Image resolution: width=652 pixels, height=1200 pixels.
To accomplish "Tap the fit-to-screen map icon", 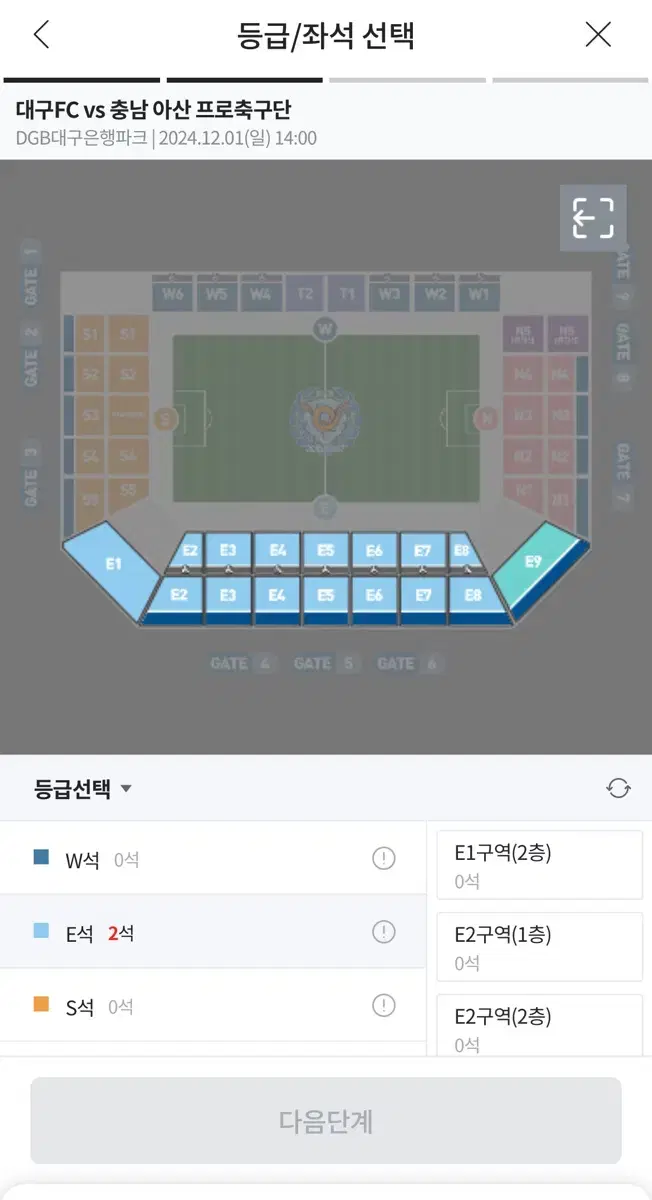I will tap(593, 218).
